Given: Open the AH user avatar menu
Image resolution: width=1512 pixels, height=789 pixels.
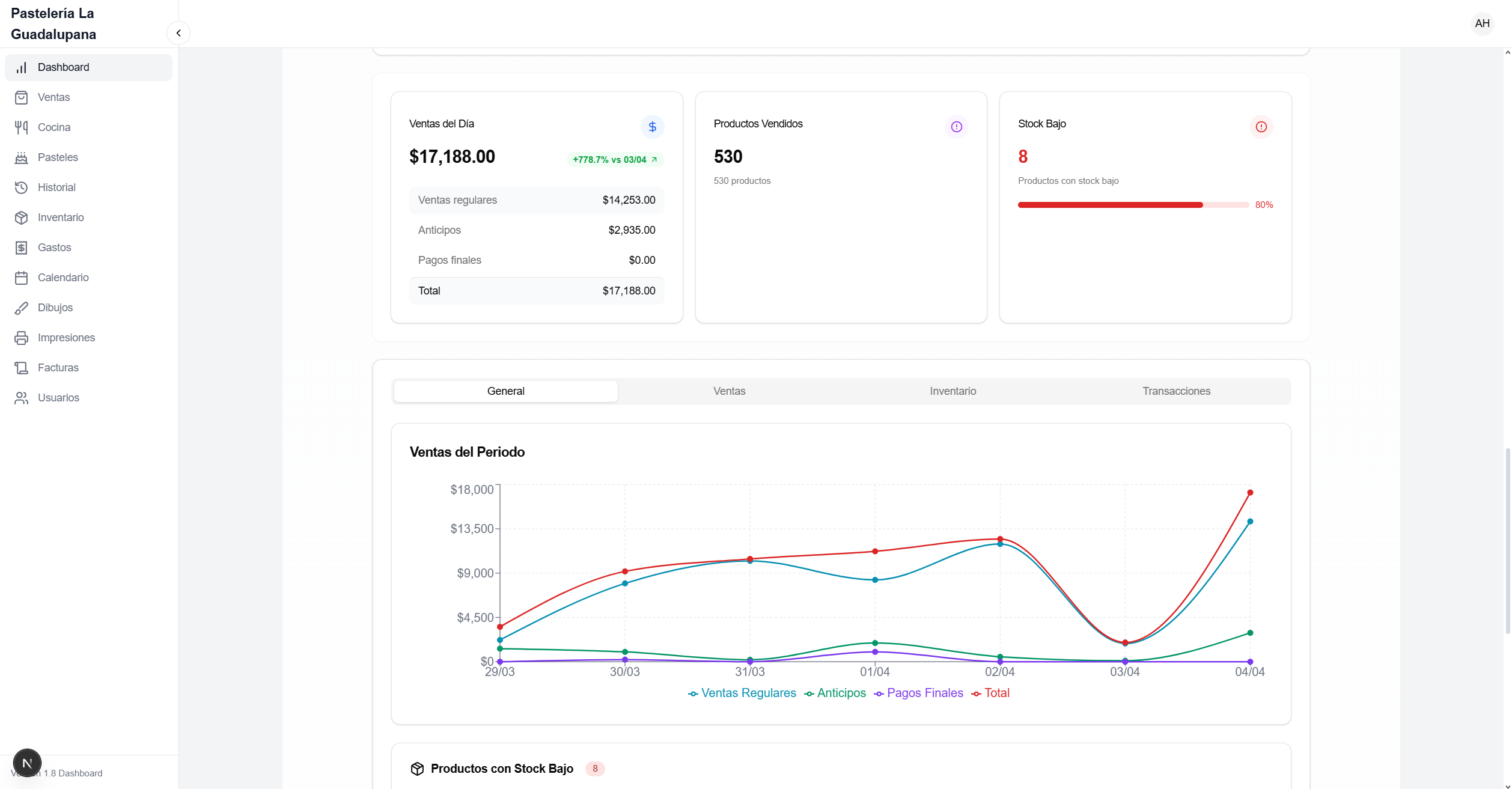Looking at the screenshot, I should [x=1482, y=23].
